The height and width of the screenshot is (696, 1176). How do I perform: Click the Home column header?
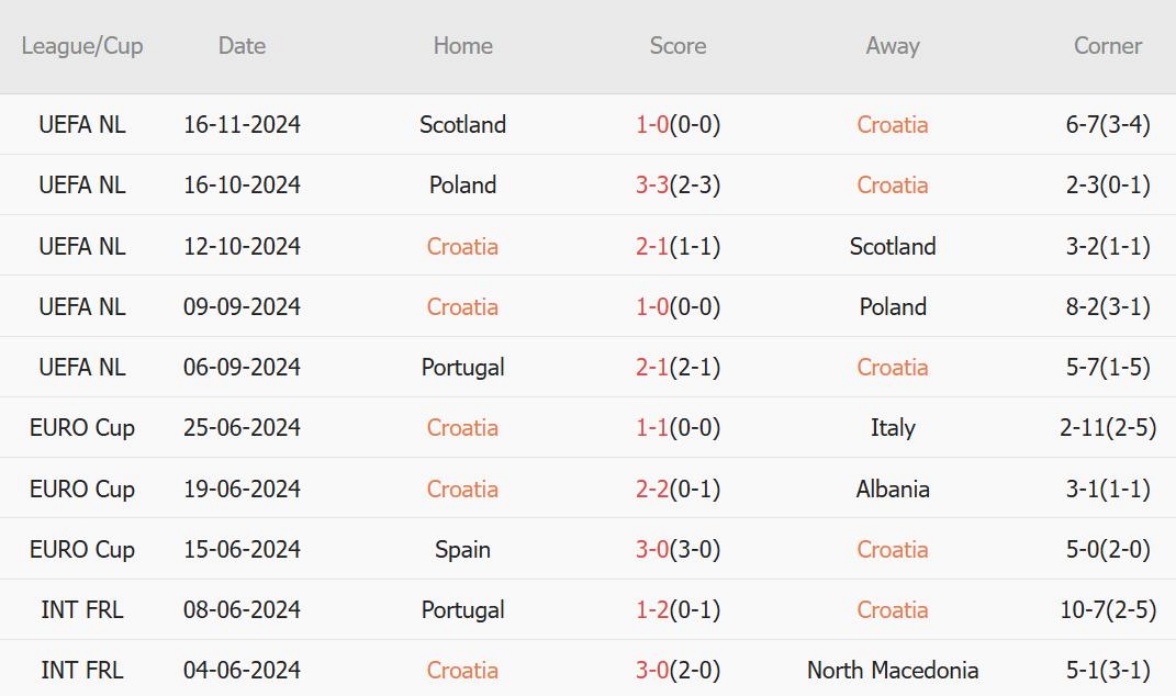[462, 46]
